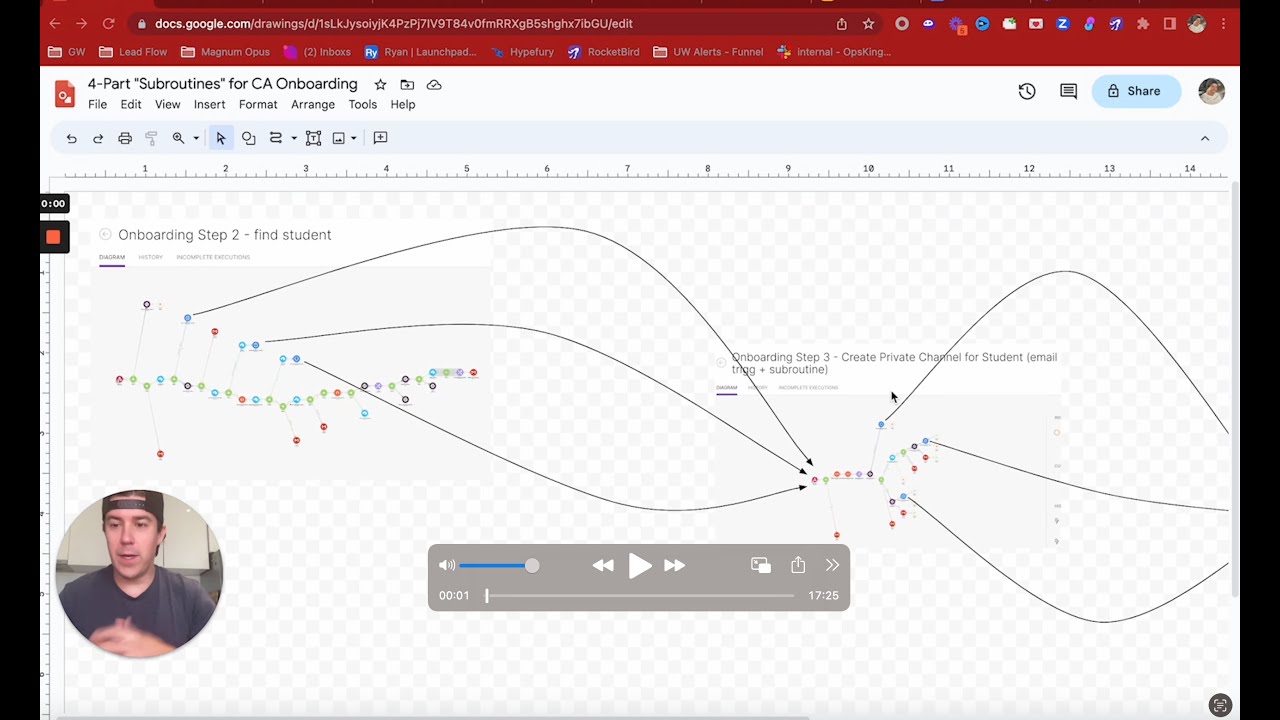Mute the video player volume icon
The image size is (1280, 720).
point(447,565)
